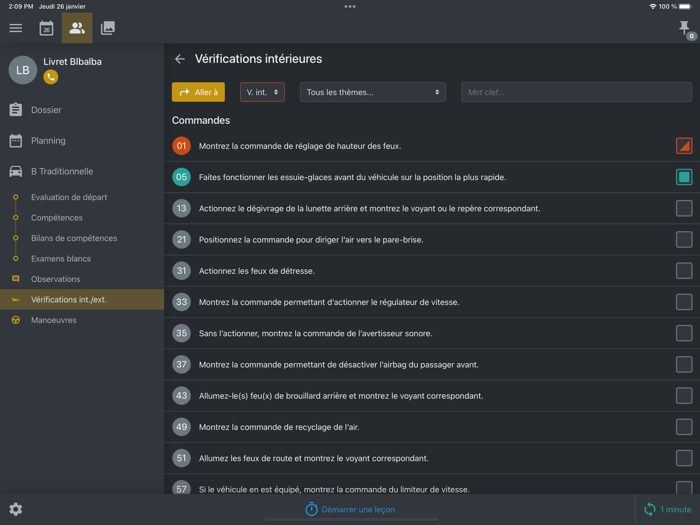This screenshot has width=700, height=525.
Task: Click student name Livret Blbalba
Action: click(72, 62)
